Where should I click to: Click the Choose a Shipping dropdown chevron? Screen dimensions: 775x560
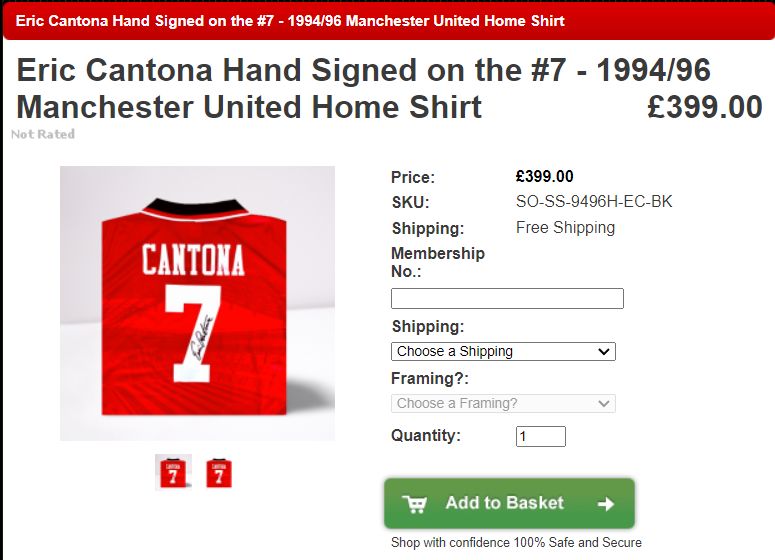(x=603, y=351)
